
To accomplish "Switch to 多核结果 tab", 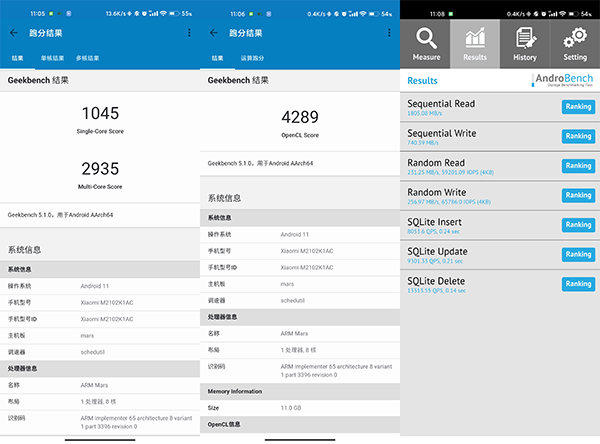I will (88, 58).
